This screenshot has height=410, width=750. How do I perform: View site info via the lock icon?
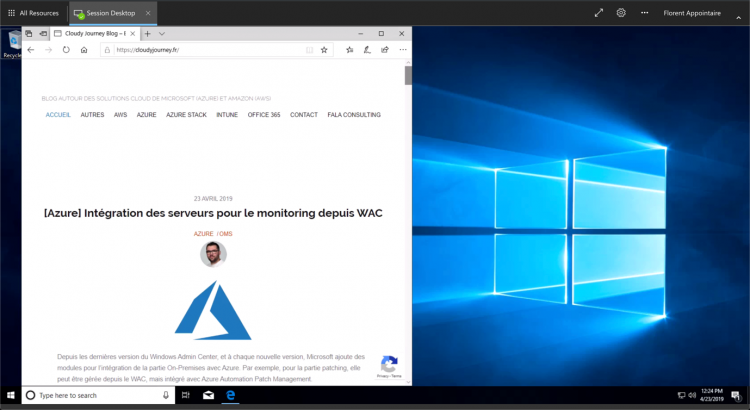pos(108,50)
